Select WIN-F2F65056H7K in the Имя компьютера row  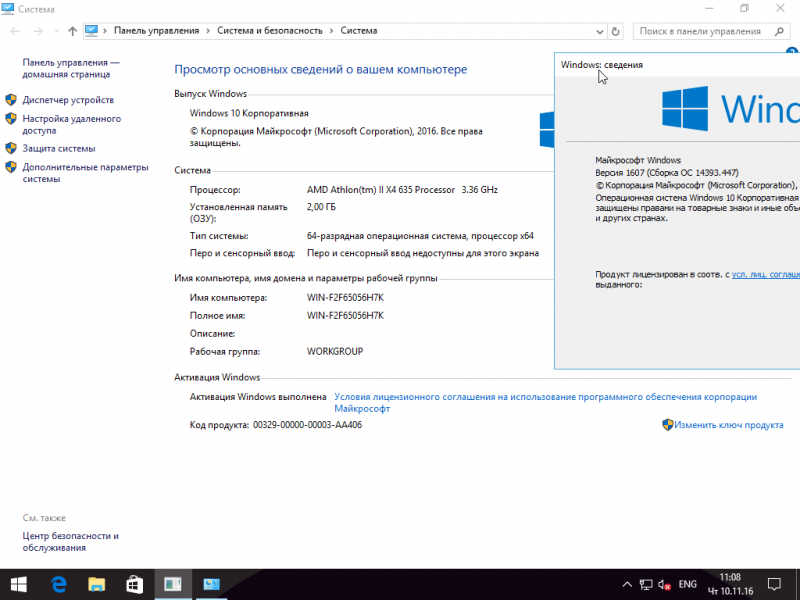345,297
